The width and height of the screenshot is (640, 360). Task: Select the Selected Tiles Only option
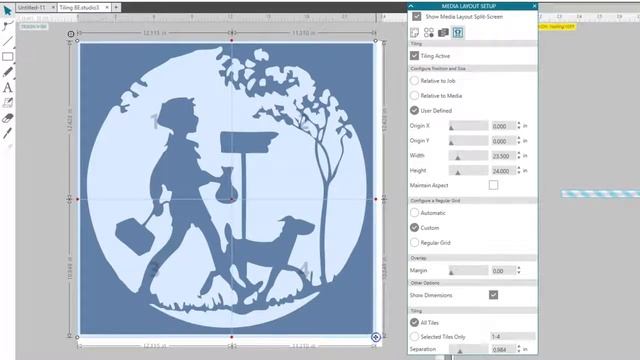[x=414, y=336]
